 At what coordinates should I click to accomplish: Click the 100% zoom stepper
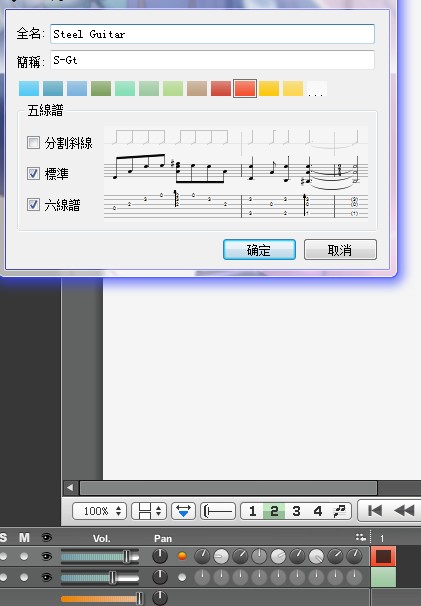click(x=99, y=511)
